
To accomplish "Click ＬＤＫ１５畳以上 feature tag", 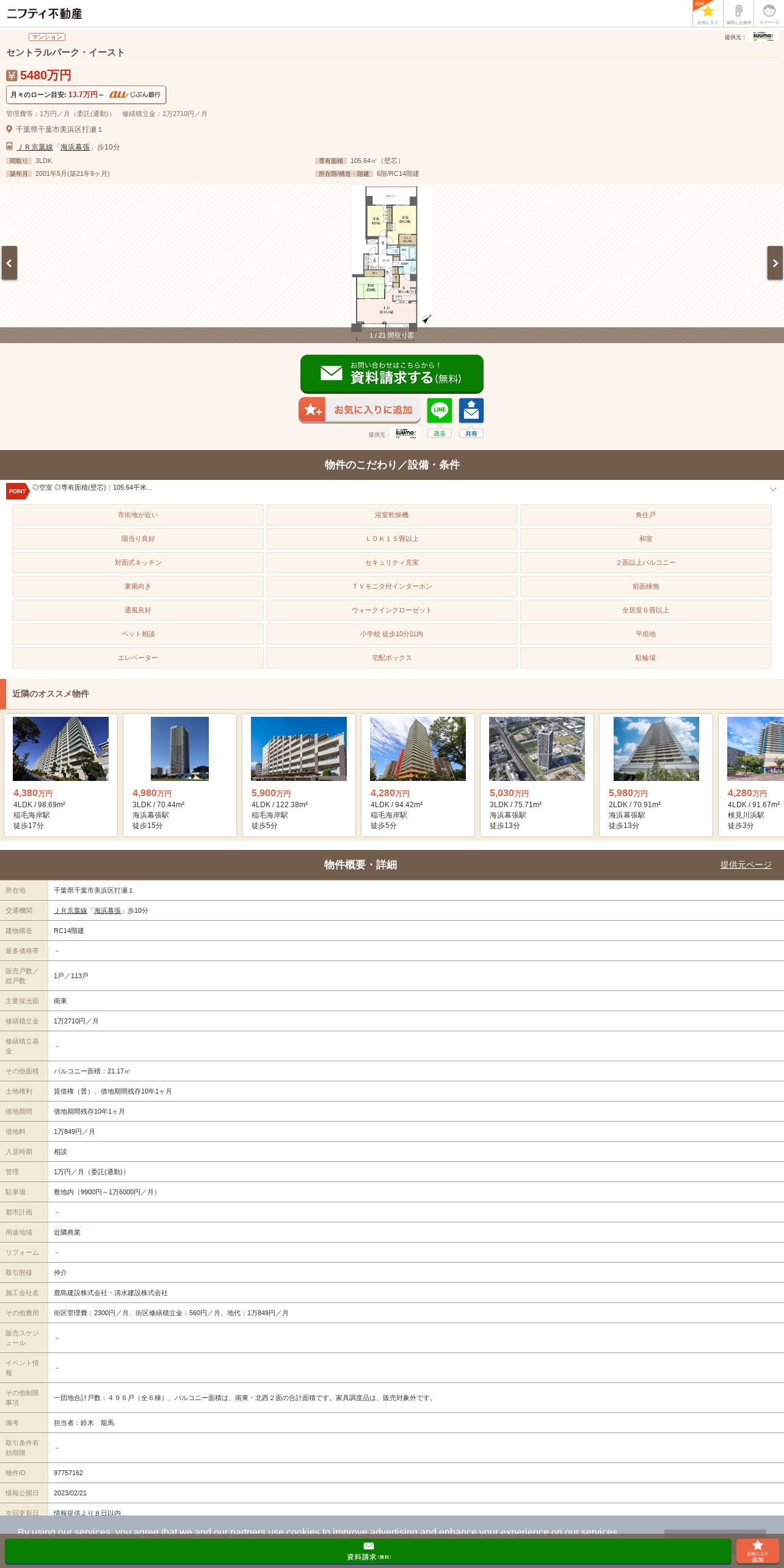I will click(x=392, y=539).
